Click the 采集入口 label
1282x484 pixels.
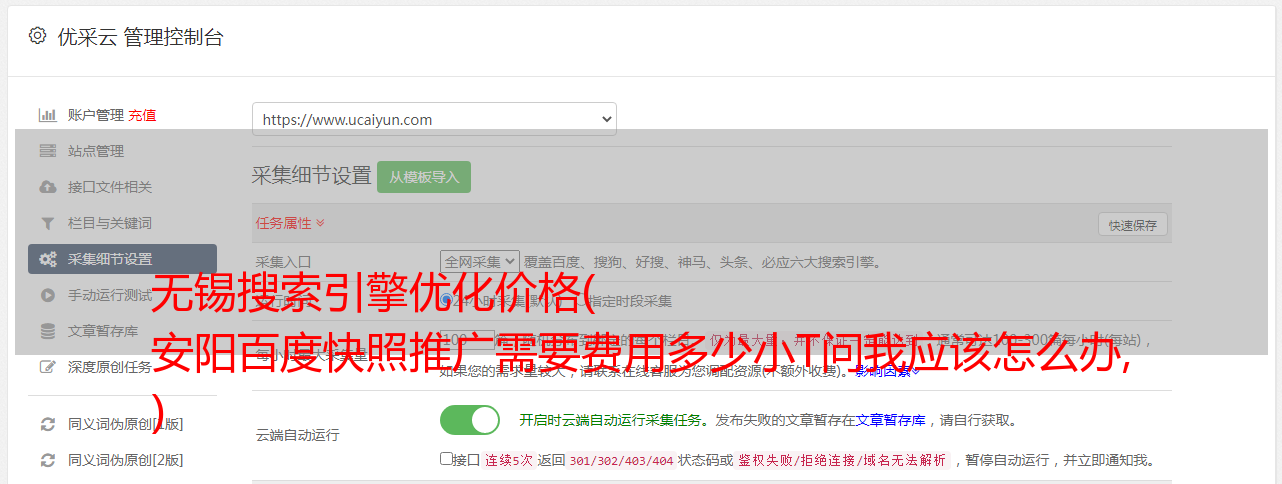(284, 262)
